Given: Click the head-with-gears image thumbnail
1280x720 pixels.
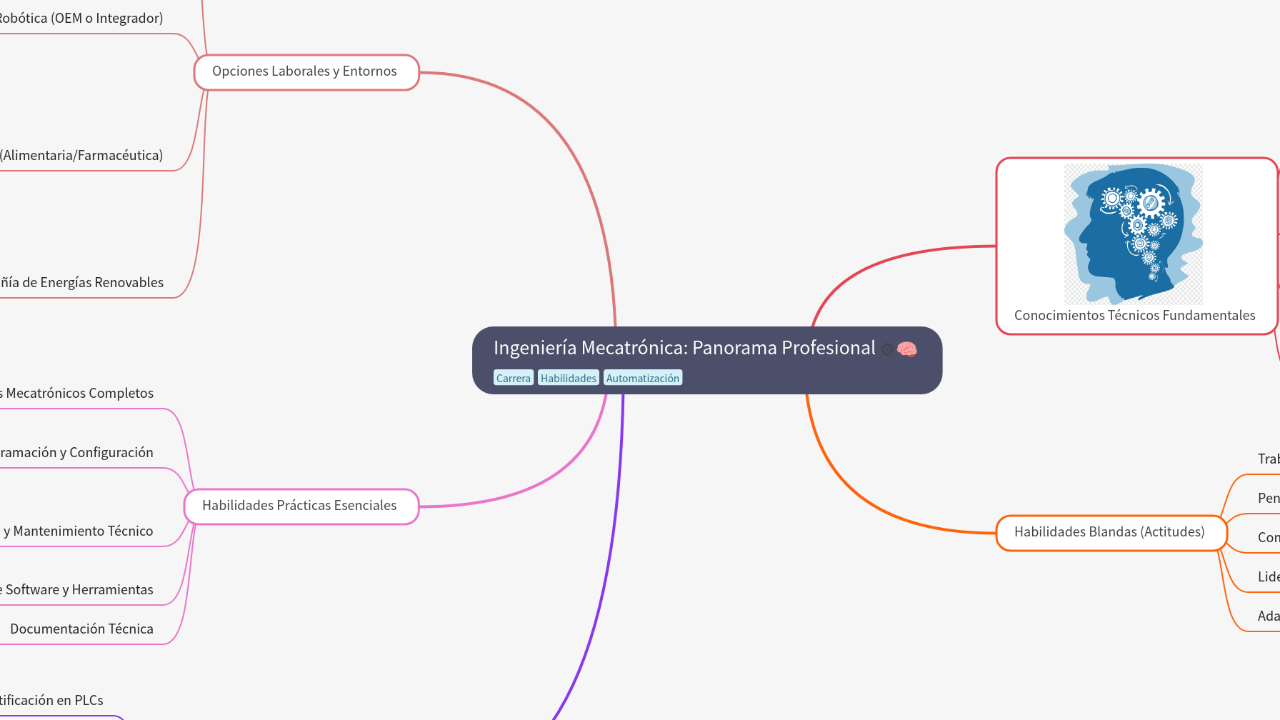Looking at the screenshot, I should pyautogui.click(x=1132, y=233).
